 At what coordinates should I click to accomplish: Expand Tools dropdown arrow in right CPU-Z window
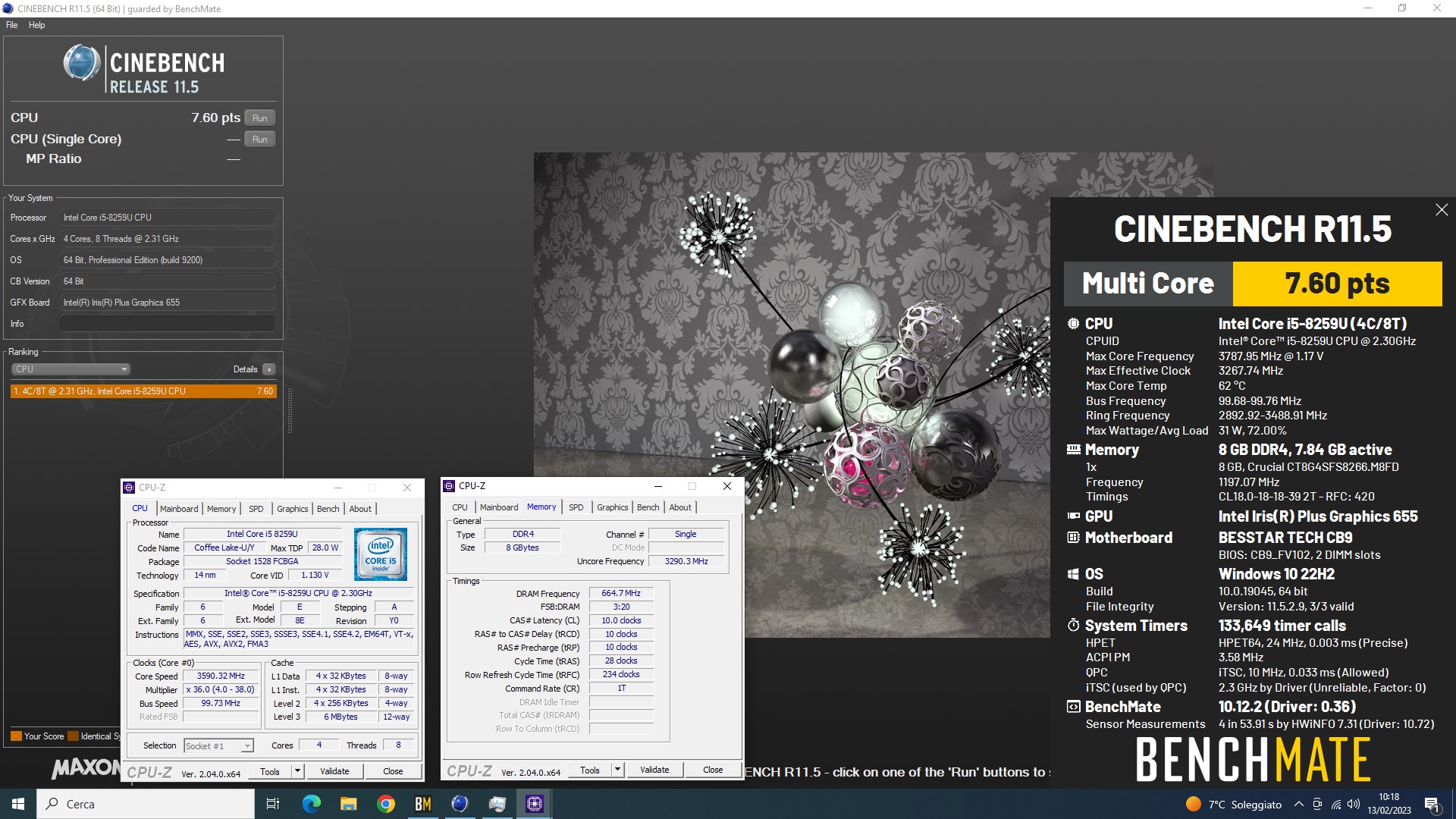click(x=617, y=770)
